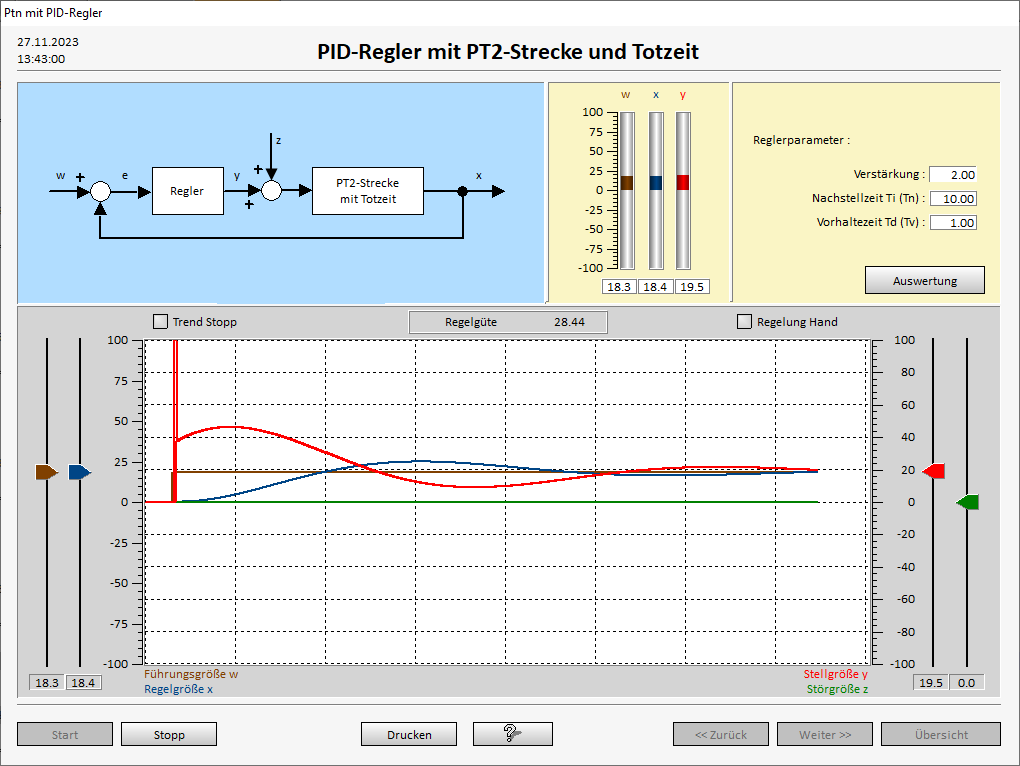The height and width of the screenshot is (766, 1020).
Task: Click the brown setpoint w slider handle
Action: coord(47,472)
